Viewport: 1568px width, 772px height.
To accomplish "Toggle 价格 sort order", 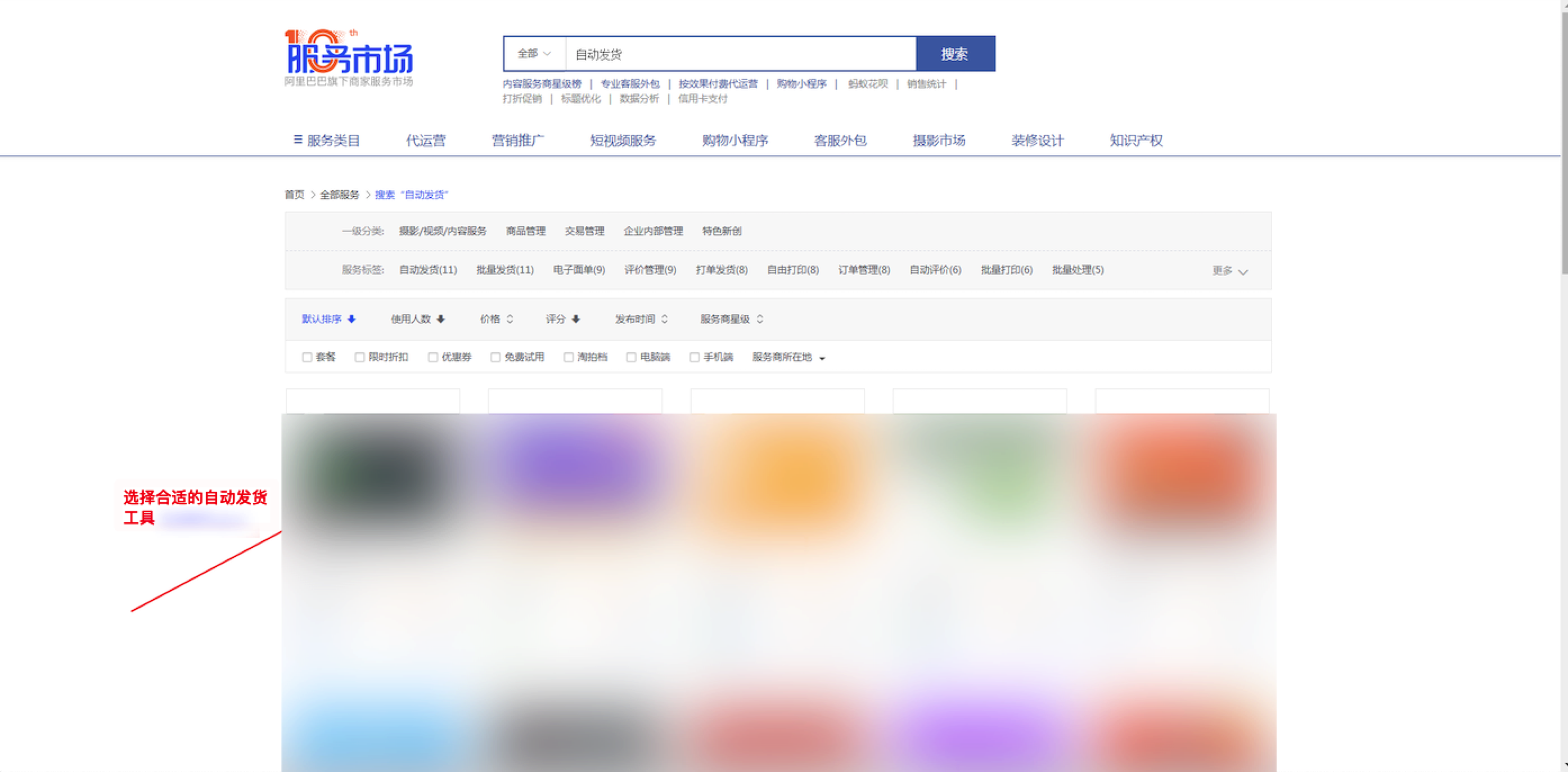I will tap(510, 319).
